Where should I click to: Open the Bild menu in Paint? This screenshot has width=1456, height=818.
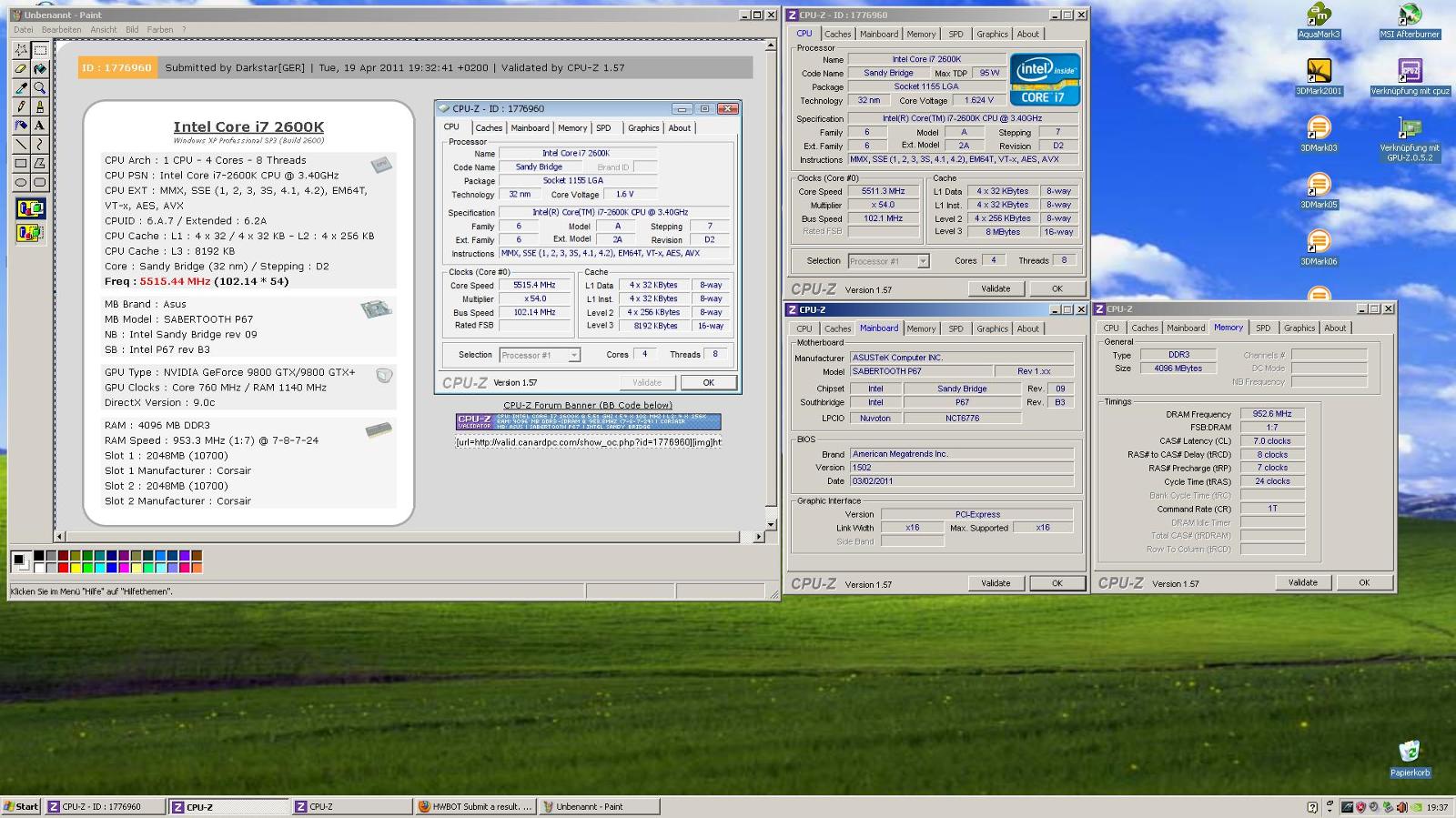pos(132,29)
